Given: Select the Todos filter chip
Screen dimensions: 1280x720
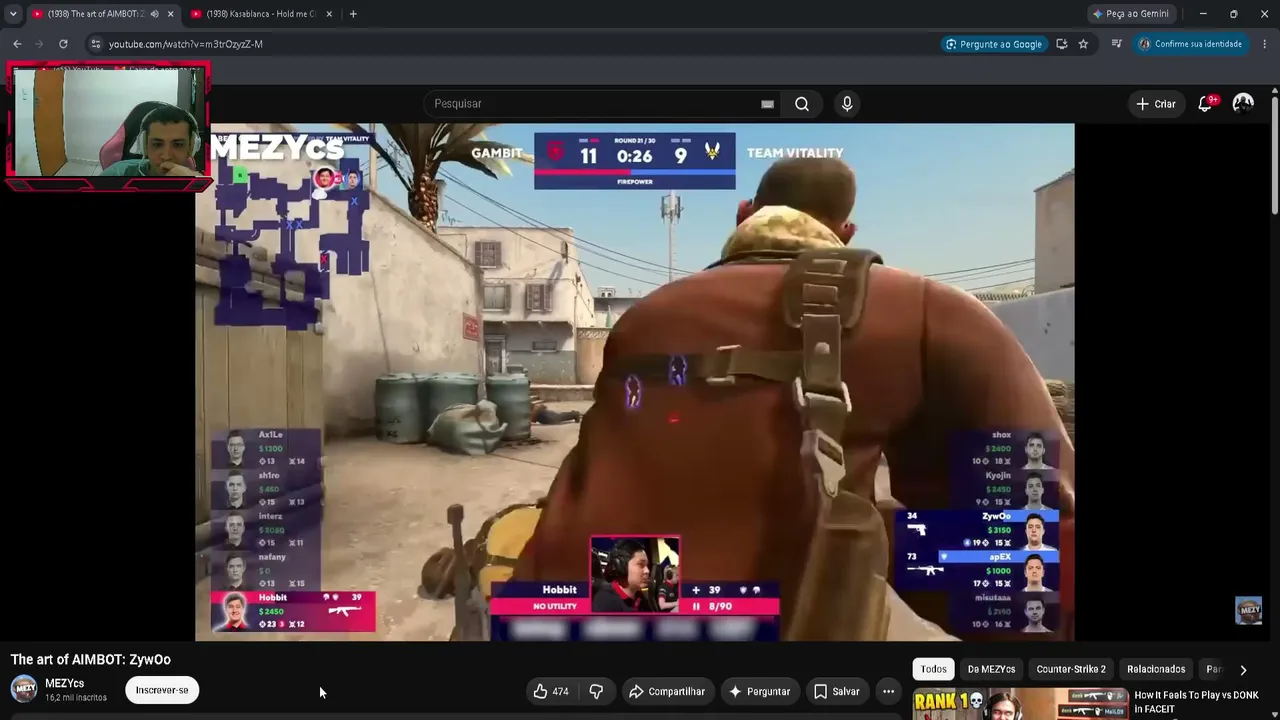Looking at the screenshot, I should 934,669.
